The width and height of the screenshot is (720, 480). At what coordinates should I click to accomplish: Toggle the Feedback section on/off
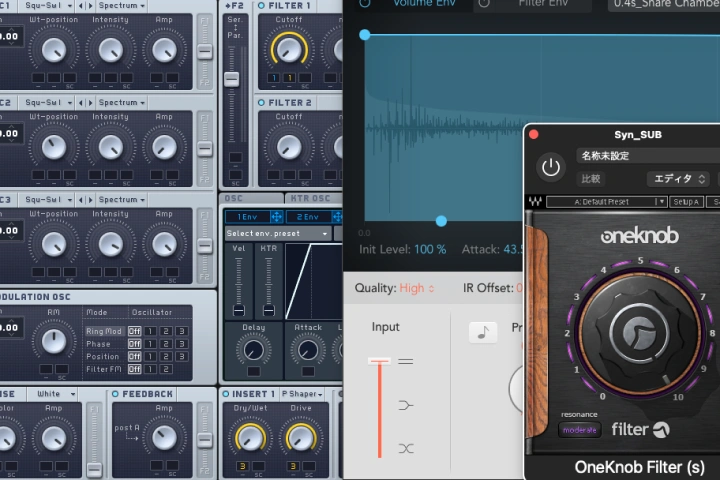tap(115, 394)
